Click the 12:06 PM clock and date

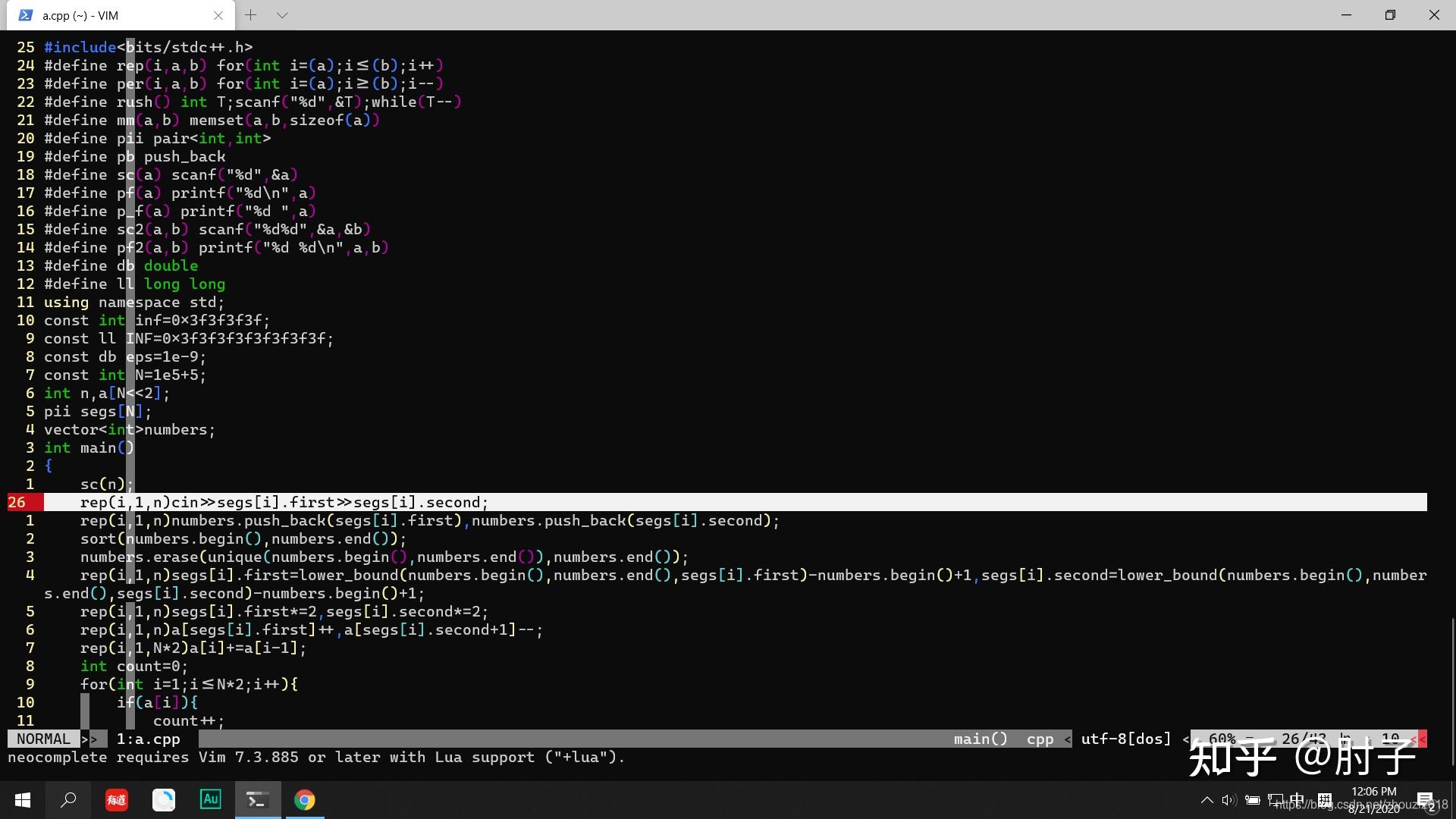point(1373,800)
